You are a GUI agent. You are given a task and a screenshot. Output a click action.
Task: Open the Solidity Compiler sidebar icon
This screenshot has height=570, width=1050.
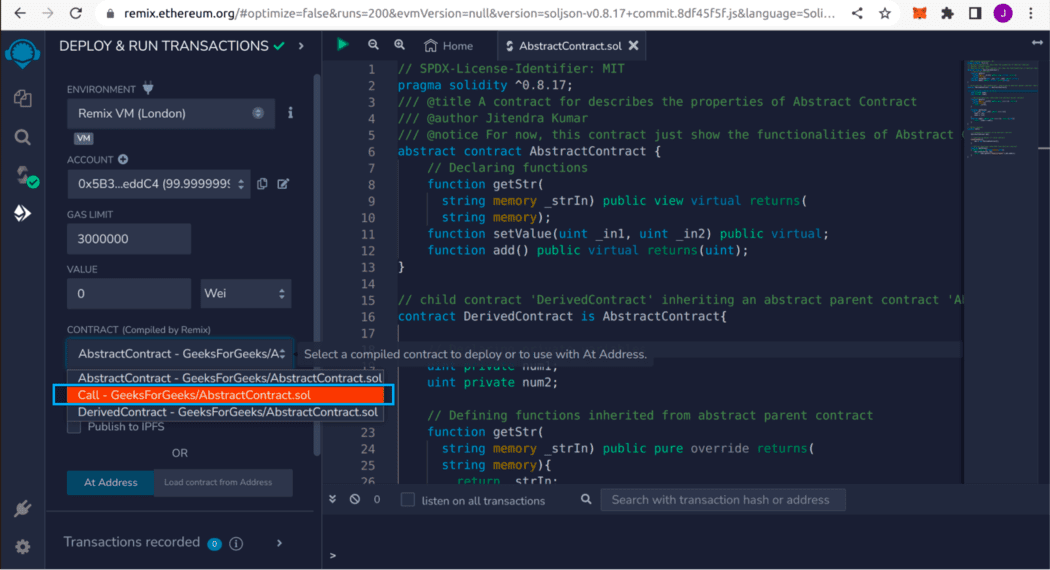[22, 176]
